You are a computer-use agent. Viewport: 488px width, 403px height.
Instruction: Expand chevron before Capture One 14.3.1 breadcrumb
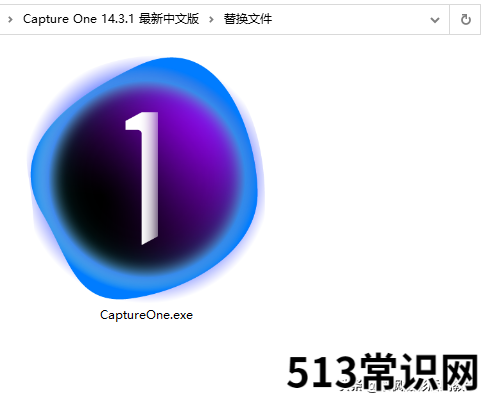(x=10, y=20)
